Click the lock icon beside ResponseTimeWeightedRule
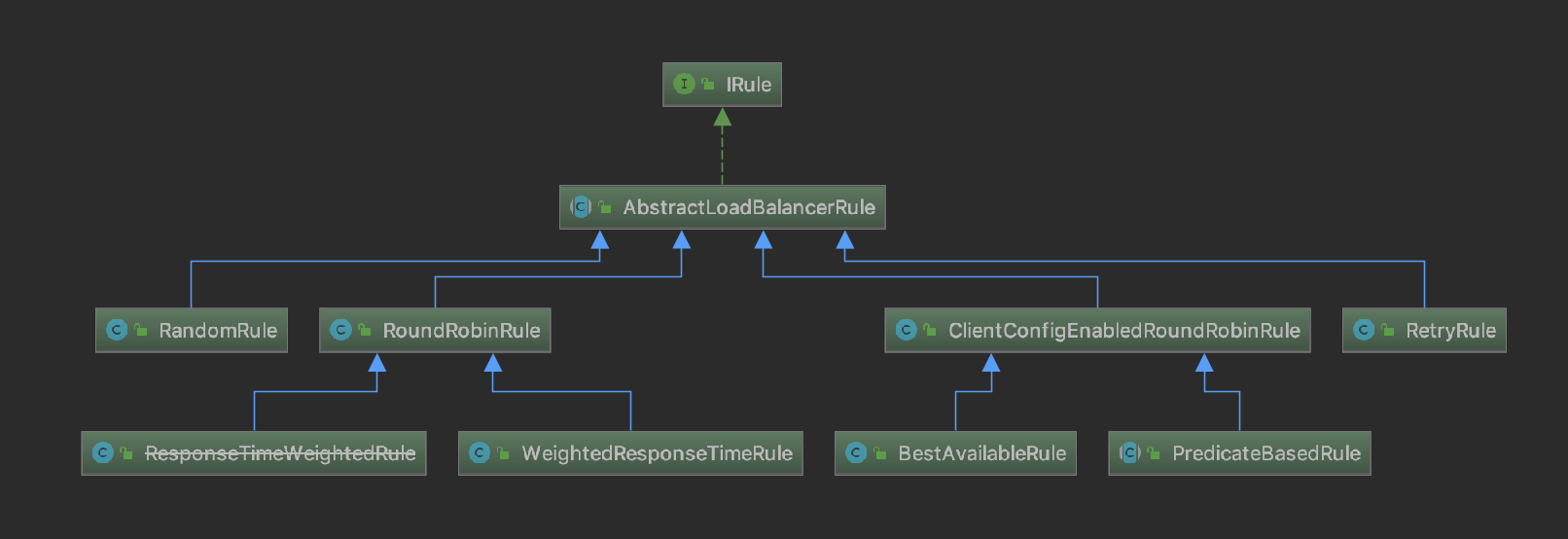 126,452
